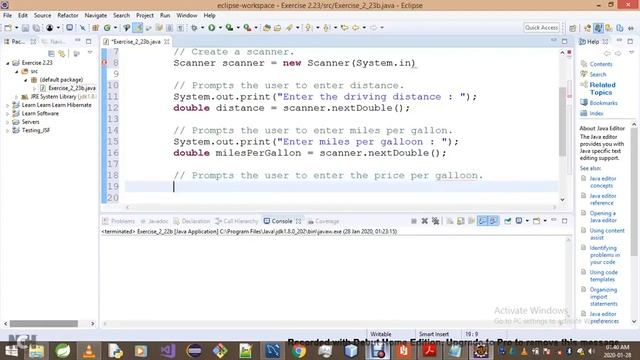This screenshot has height=360, width=640.
Task: Click the Save All icon in toolbar
Action: 36,28
